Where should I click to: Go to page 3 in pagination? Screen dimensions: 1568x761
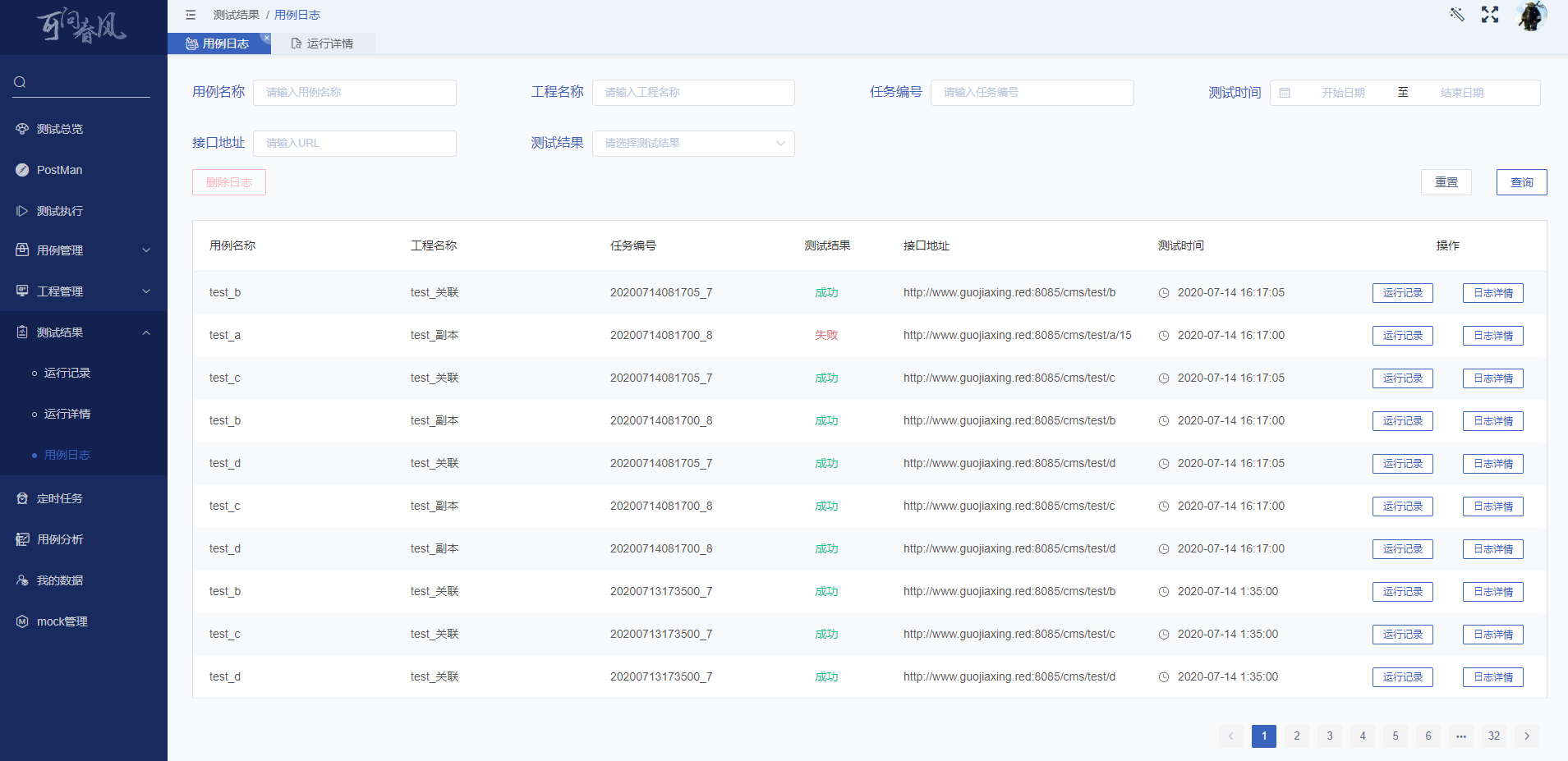1329,736
